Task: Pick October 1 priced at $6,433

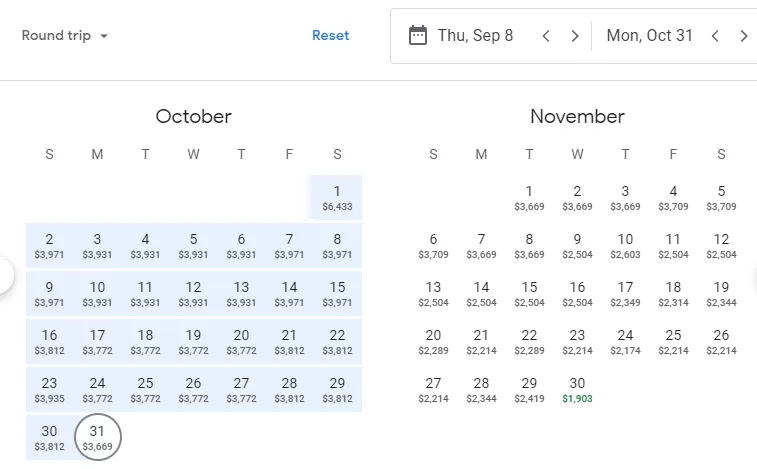Action: click(337, 198)
